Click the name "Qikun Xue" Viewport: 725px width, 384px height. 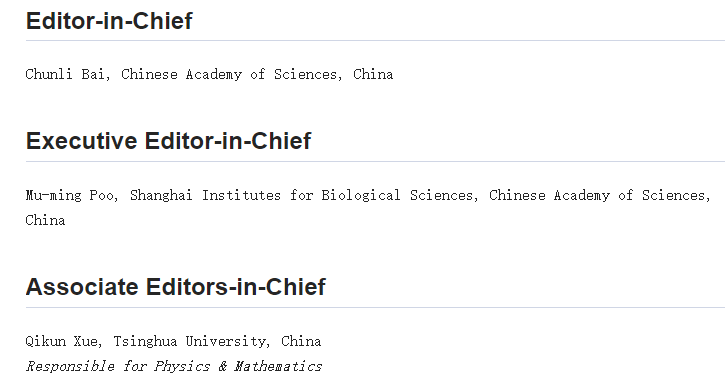[61, 341]
